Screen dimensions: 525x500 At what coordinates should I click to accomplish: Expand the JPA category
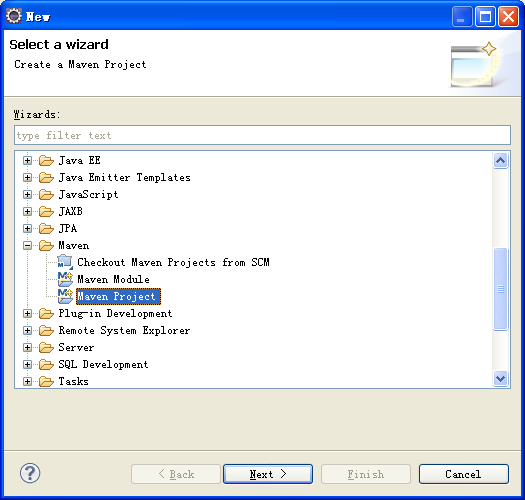tap(27, 228)
